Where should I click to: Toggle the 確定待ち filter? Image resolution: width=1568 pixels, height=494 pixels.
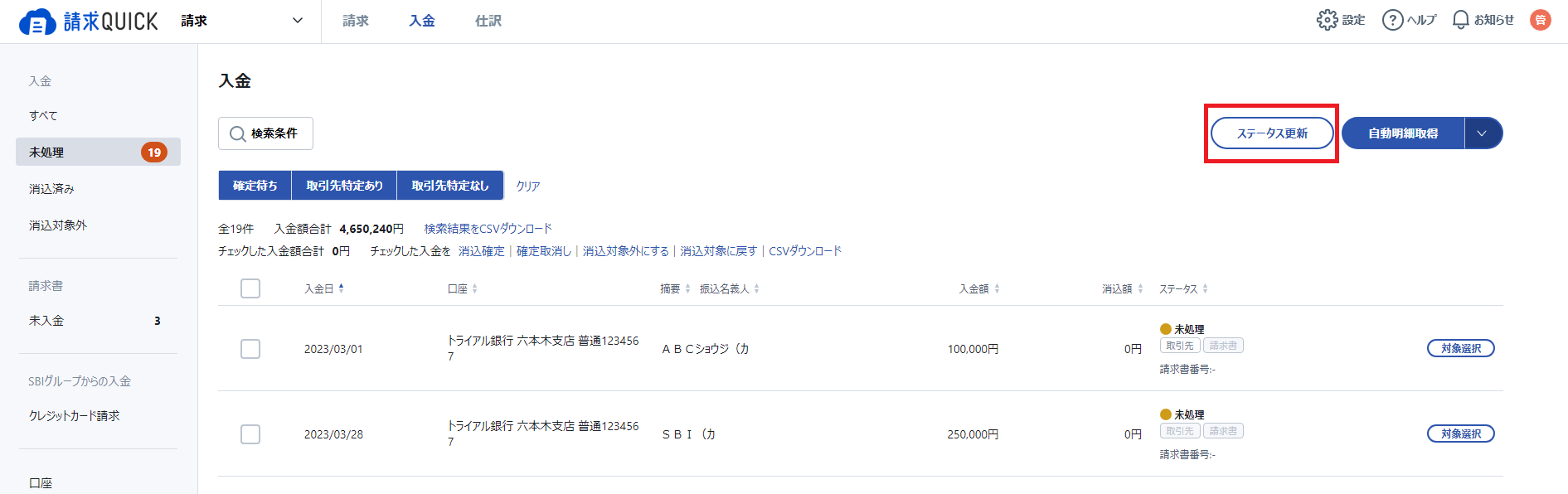coord(255,186)
